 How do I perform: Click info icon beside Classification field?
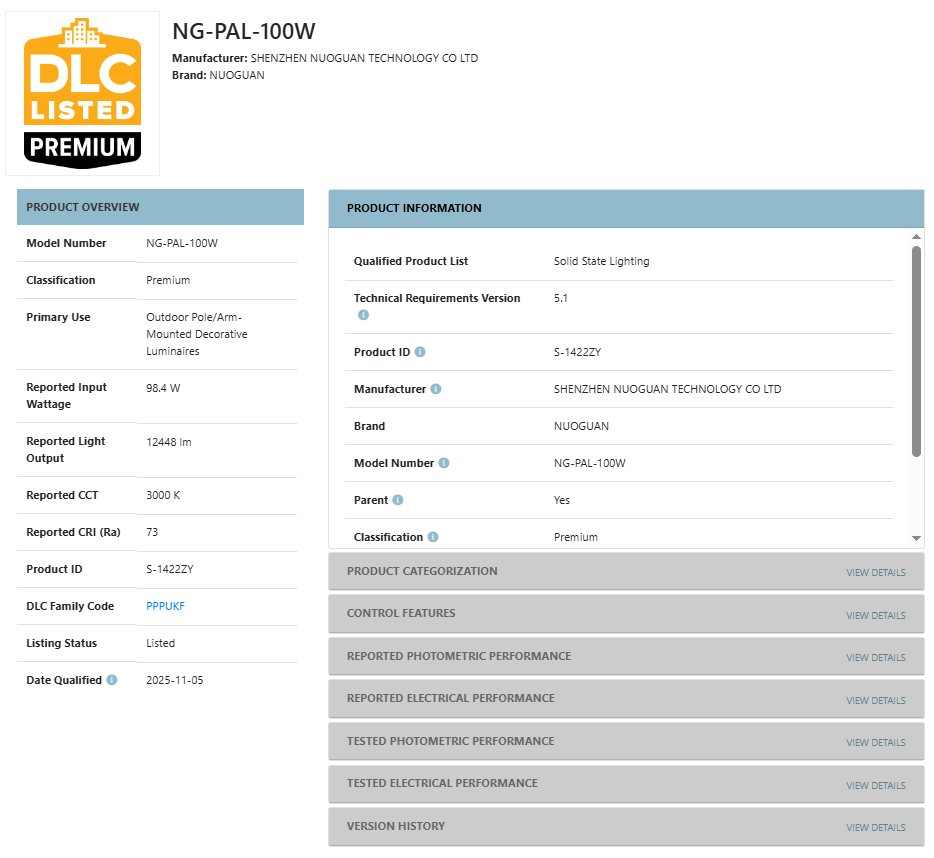[x=433, y=537]
